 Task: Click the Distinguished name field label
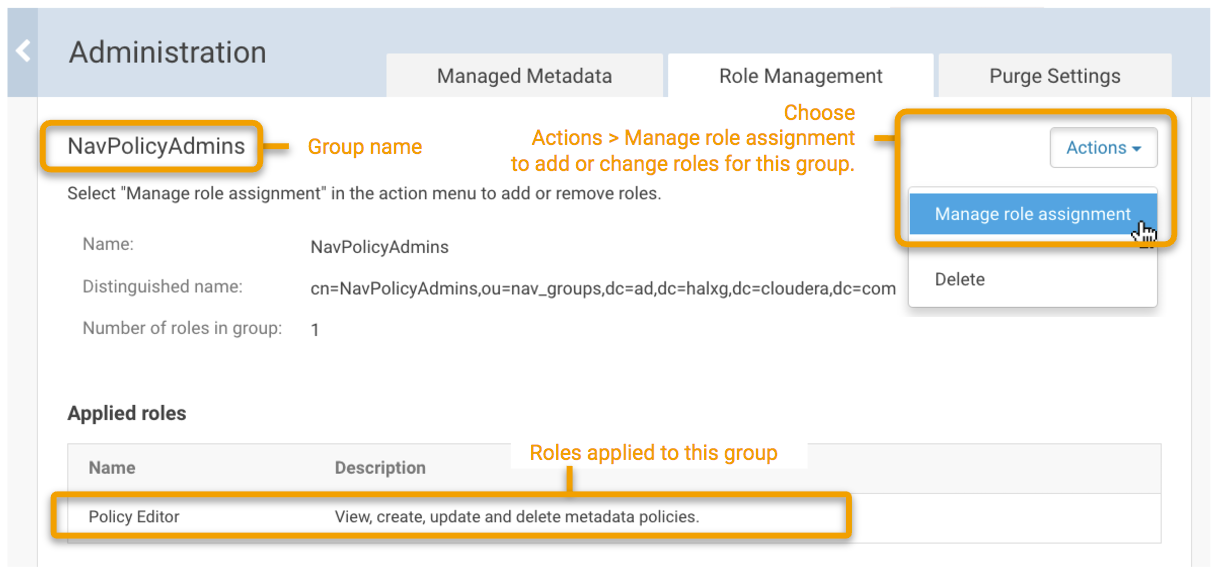[162, 287]
